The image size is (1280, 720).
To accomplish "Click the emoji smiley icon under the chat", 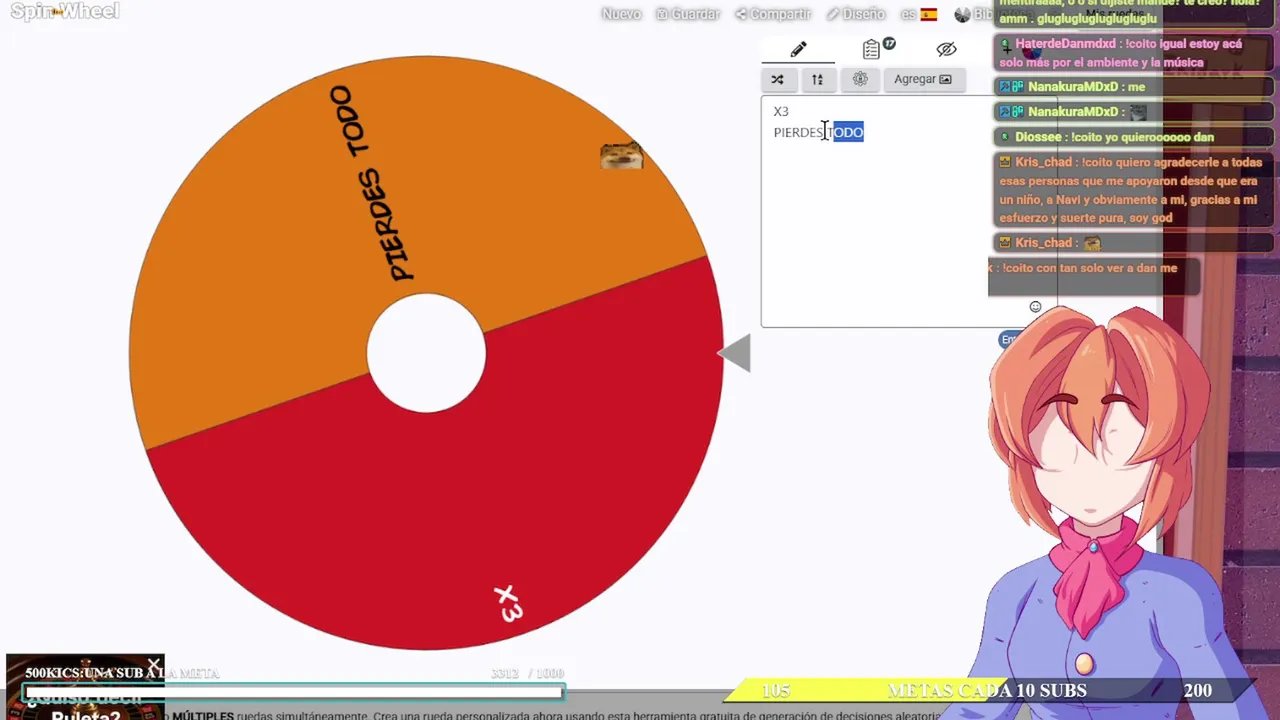I will (1035, 307).
